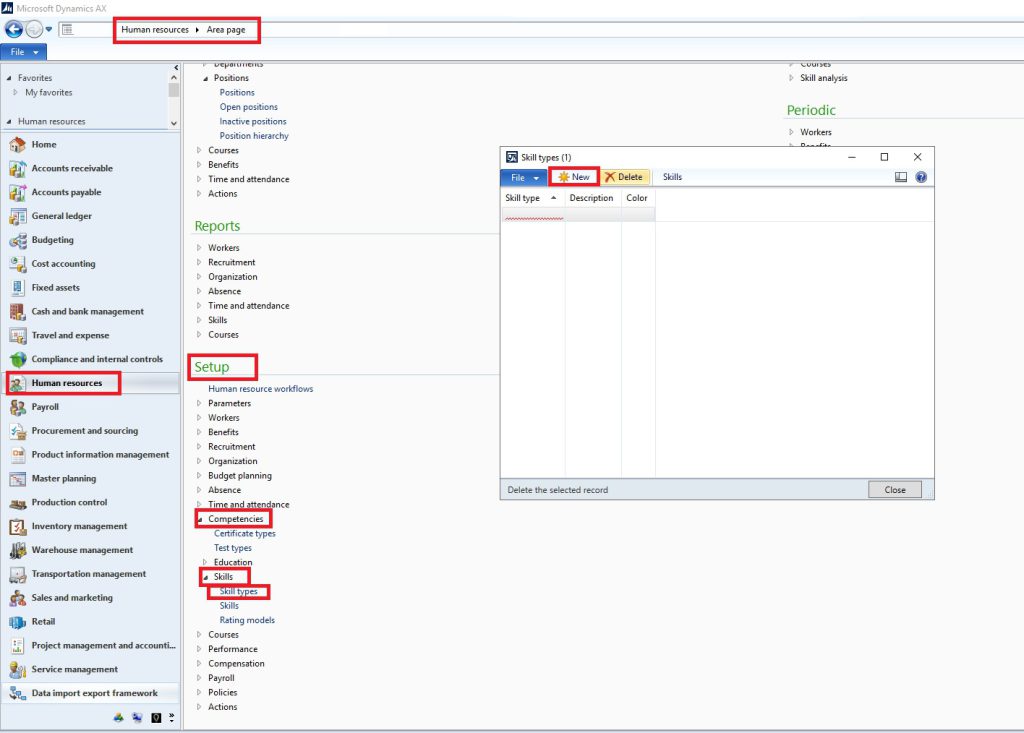Click Delete in Skill types toolbar
This screenshot has height=733, width=1024.
click(x=624, y=177)
